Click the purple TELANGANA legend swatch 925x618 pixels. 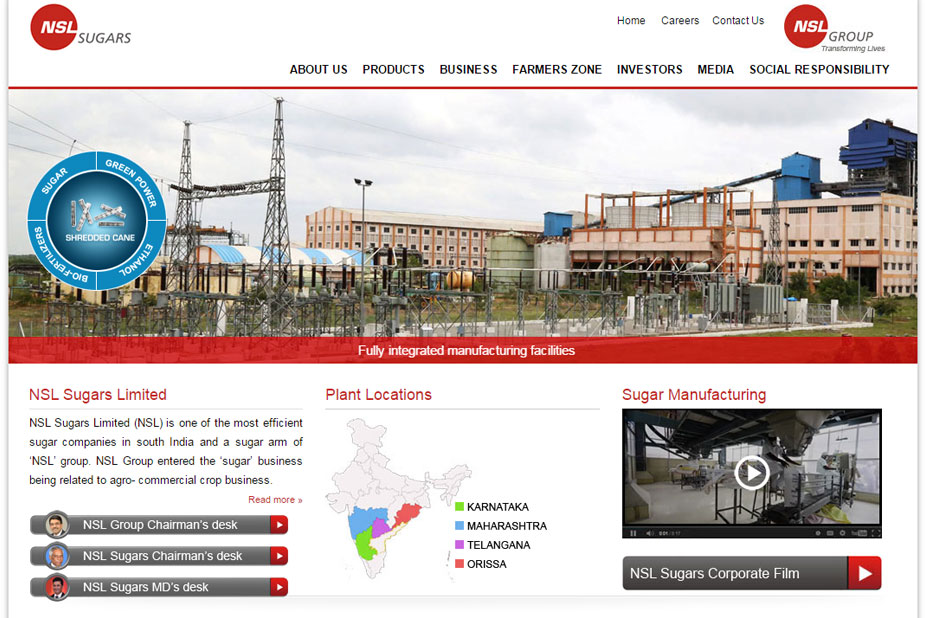pos(459,545)
